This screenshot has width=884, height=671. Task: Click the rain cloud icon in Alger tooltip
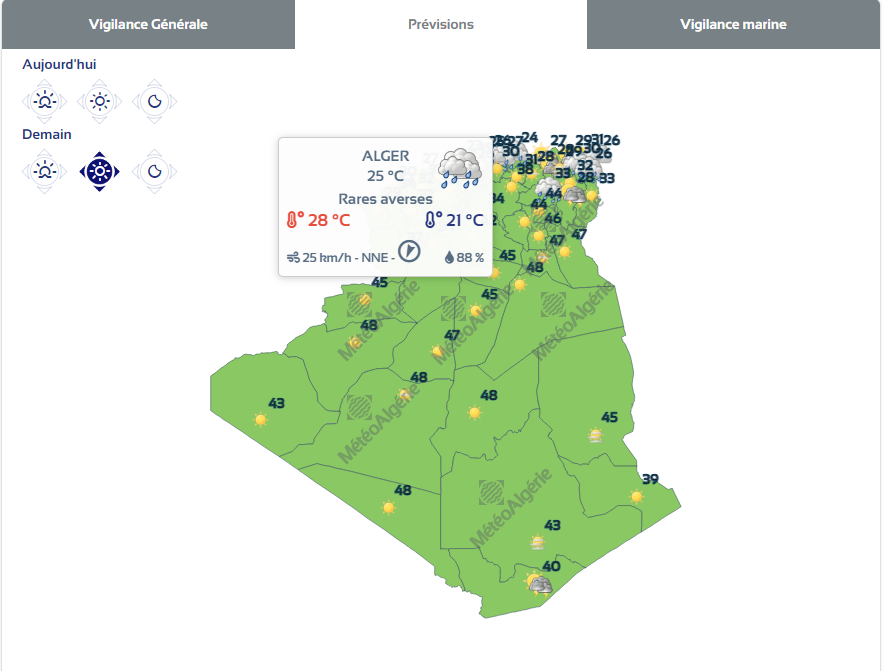[460, 168]
